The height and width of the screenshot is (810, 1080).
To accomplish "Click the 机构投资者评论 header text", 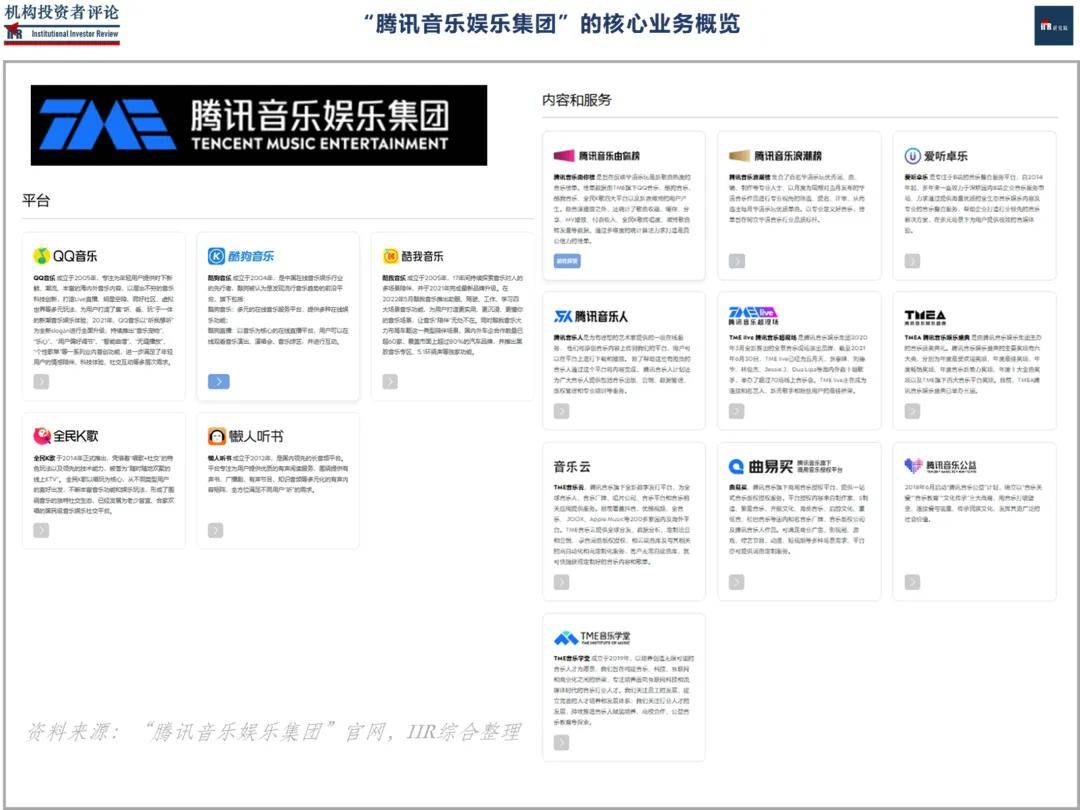I will click(61, 12).
